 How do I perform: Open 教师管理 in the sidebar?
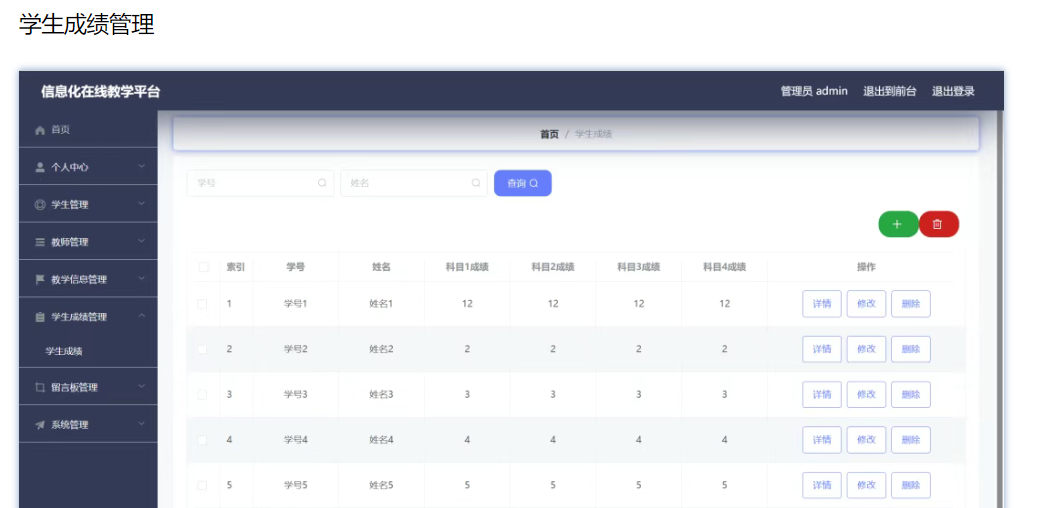point(89,242)
